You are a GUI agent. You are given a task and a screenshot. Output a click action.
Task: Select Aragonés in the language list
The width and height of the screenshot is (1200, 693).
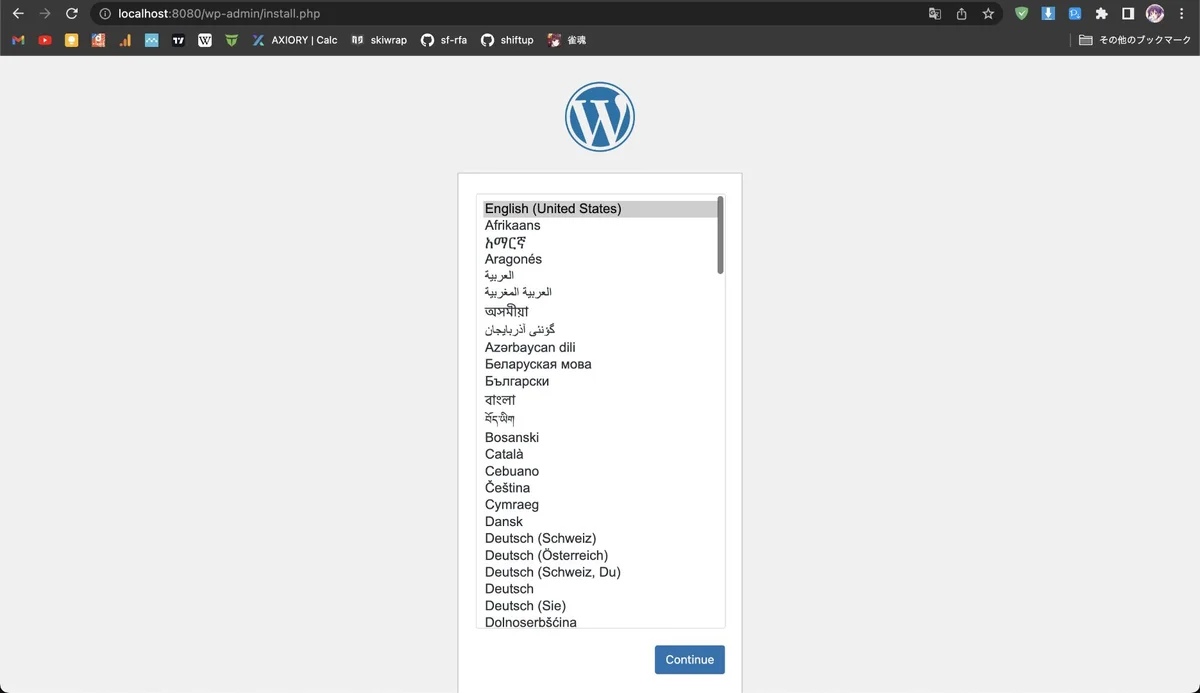600,259
